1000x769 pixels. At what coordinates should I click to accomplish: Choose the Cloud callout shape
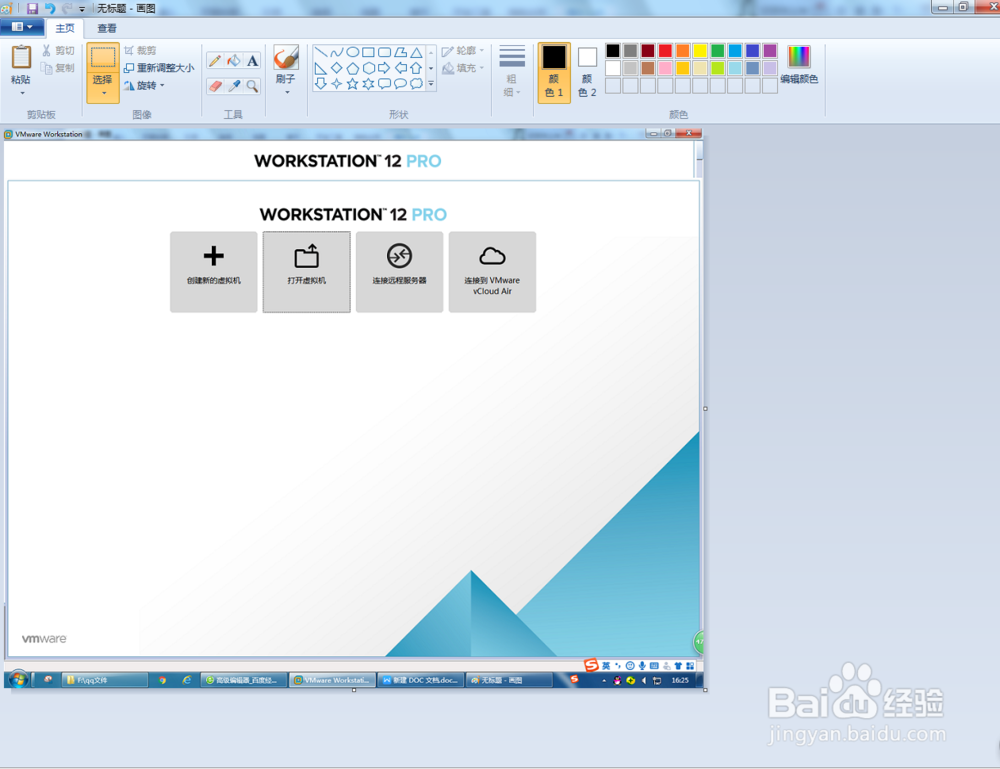coord(416,84)
